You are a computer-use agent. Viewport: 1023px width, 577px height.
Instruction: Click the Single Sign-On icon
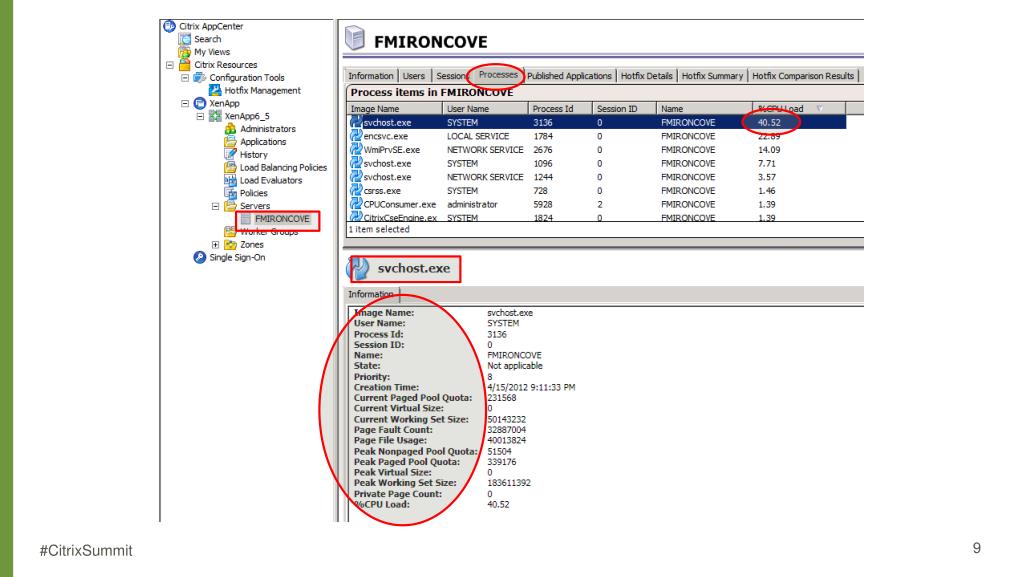[200, 257]
